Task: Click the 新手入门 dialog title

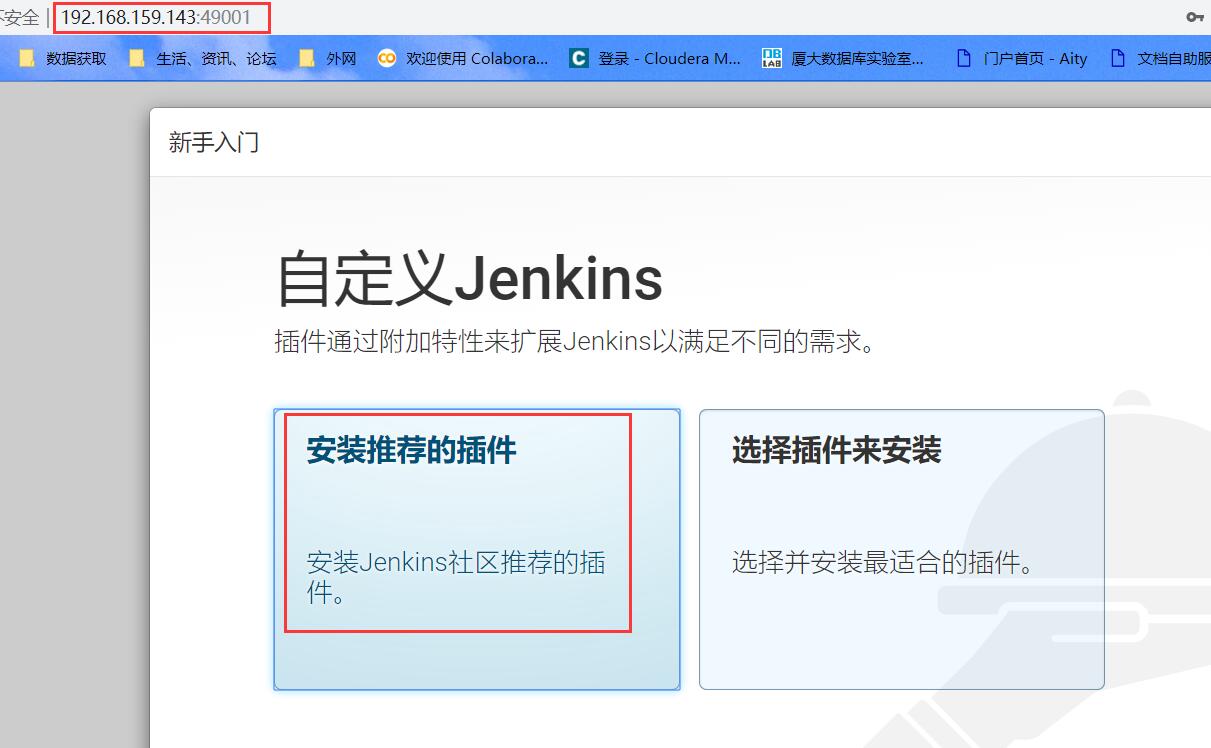Action: point(214,142)
